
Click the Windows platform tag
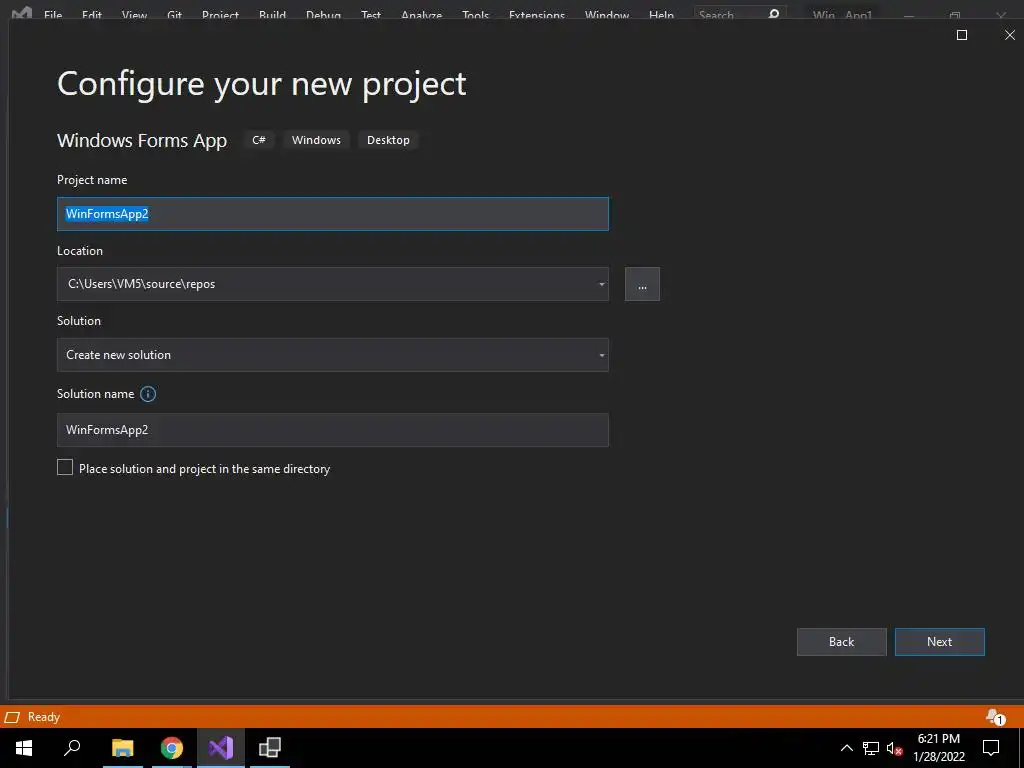(x=316, y=140)
